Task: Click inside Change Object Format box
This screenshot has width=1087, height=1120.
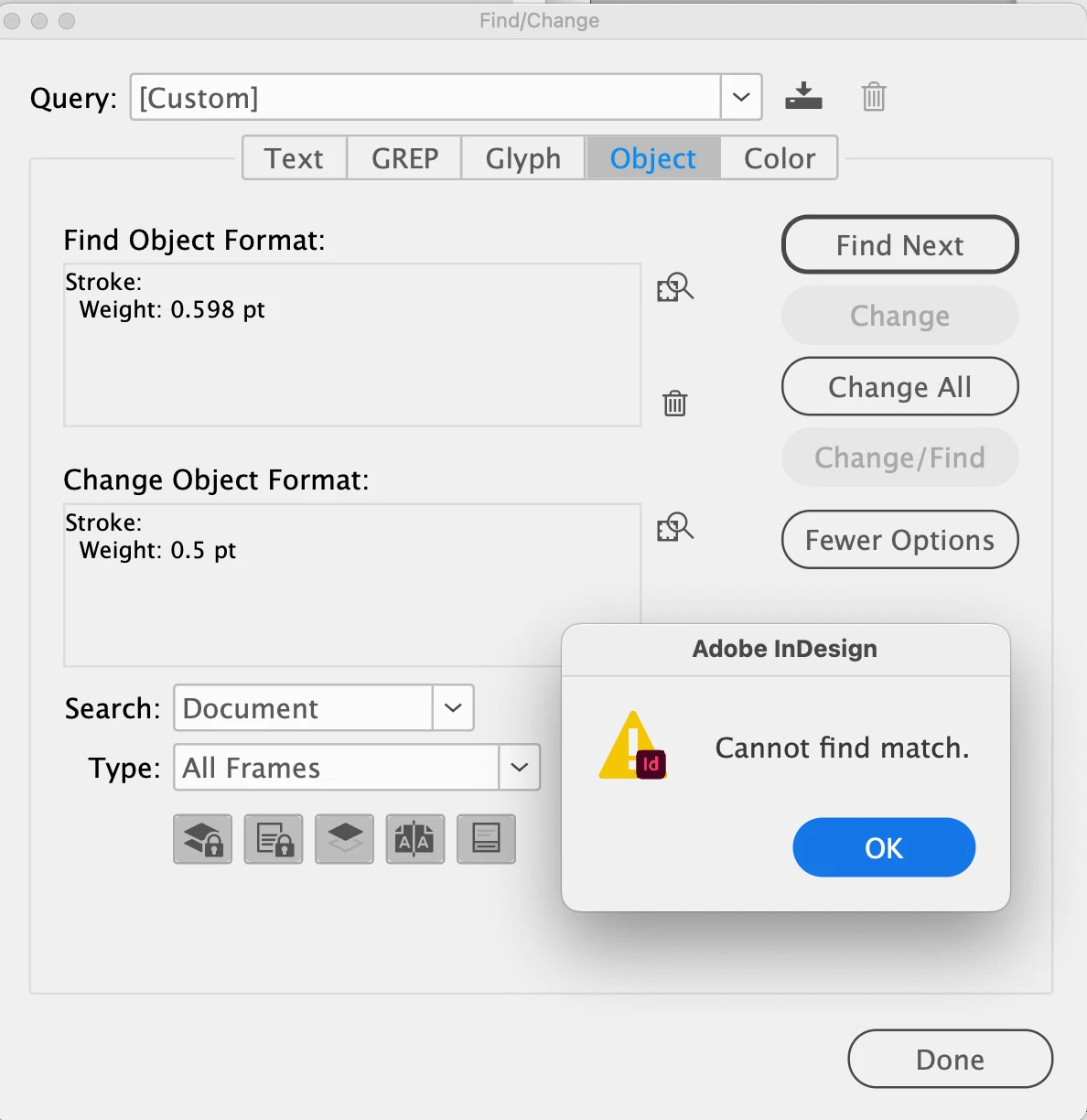Action: 352,585
